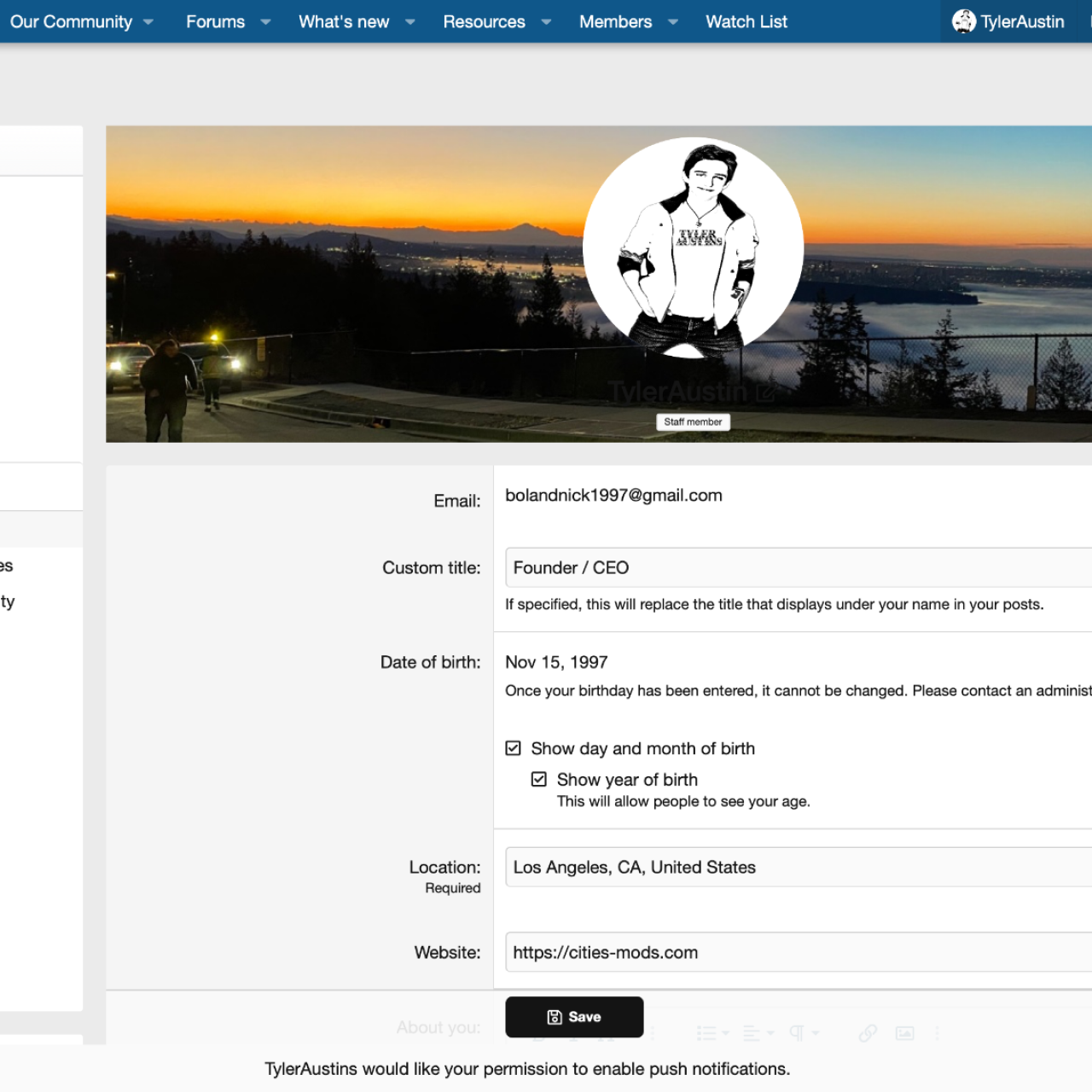
Task: Toggle Show year of birth checkbox
Action: point(539,779)
